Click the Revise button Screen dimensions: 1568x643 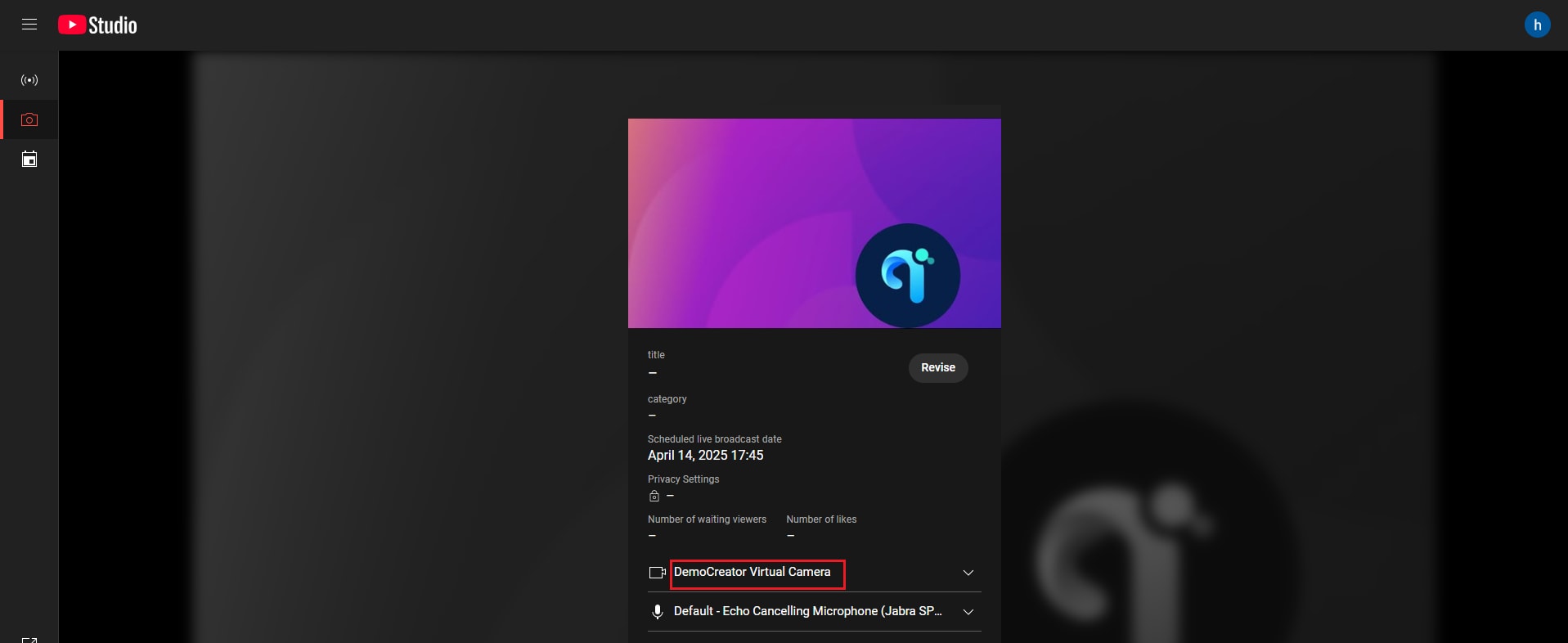(x=938, y=367)
